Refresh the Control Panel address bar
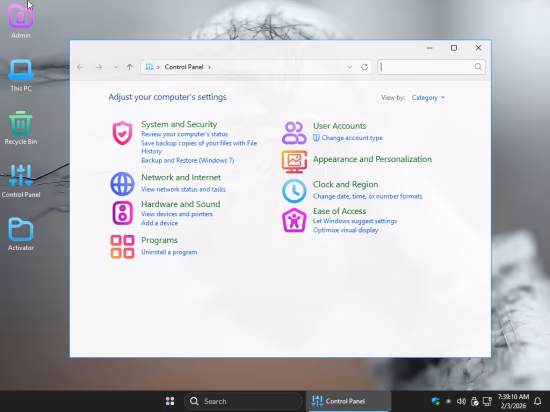Viewport: 550px width, 412px height. [x=364, y=67]
